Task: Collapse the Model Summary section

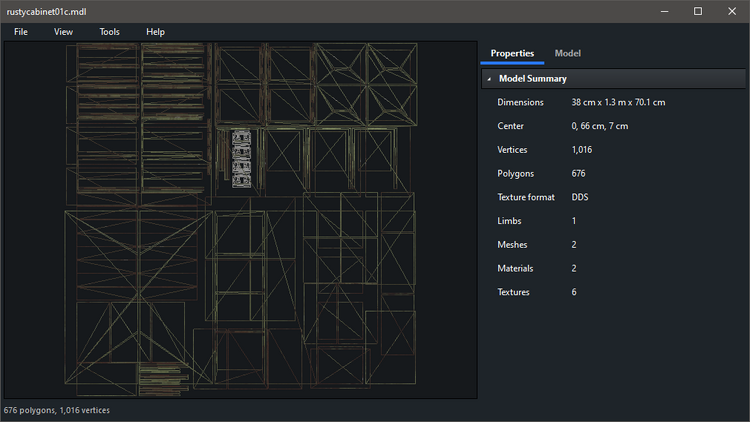Action: pyautogui.click(x=489, y=79)
